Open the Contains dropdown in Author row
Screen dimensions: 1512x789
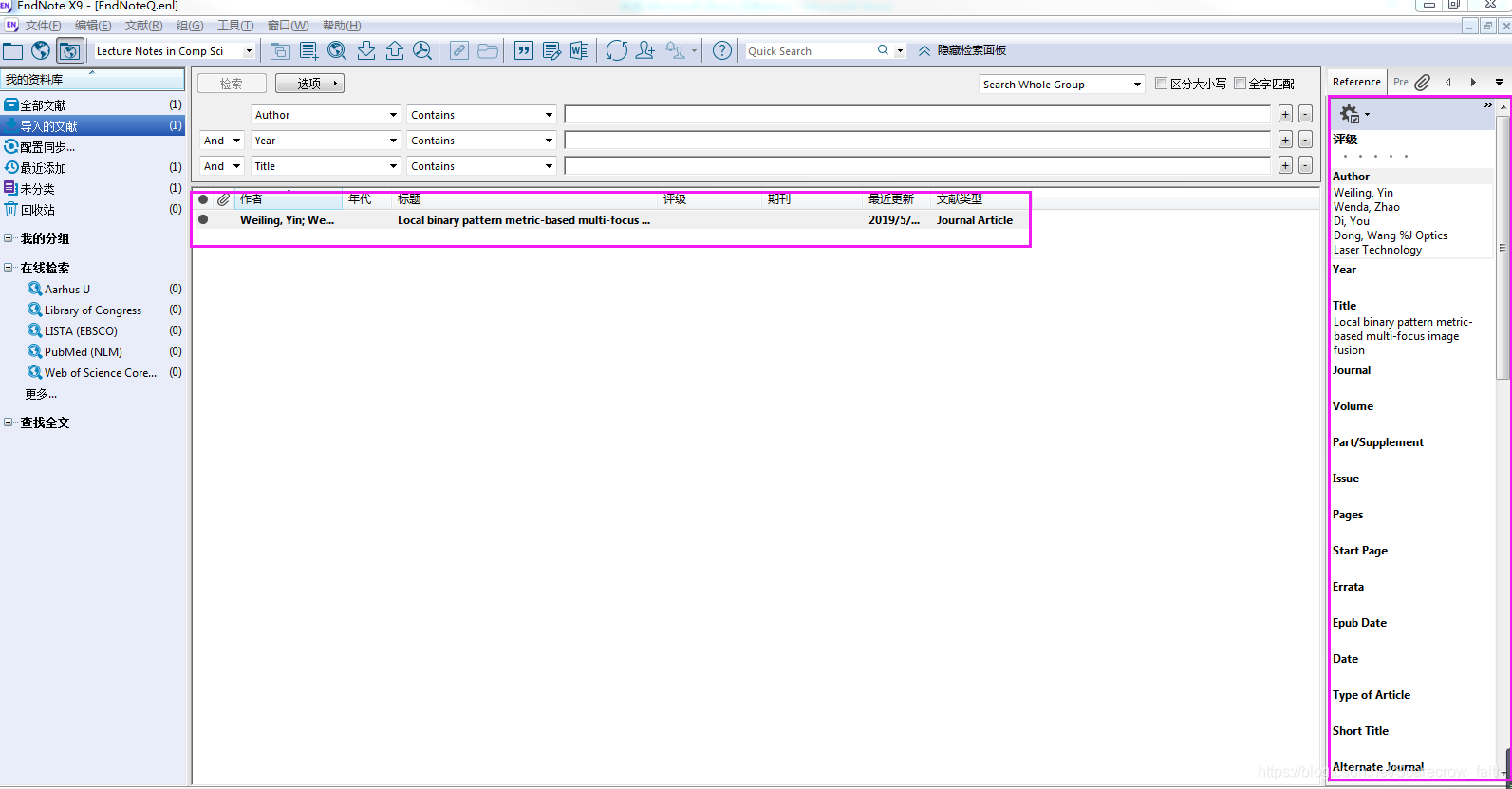549,115
